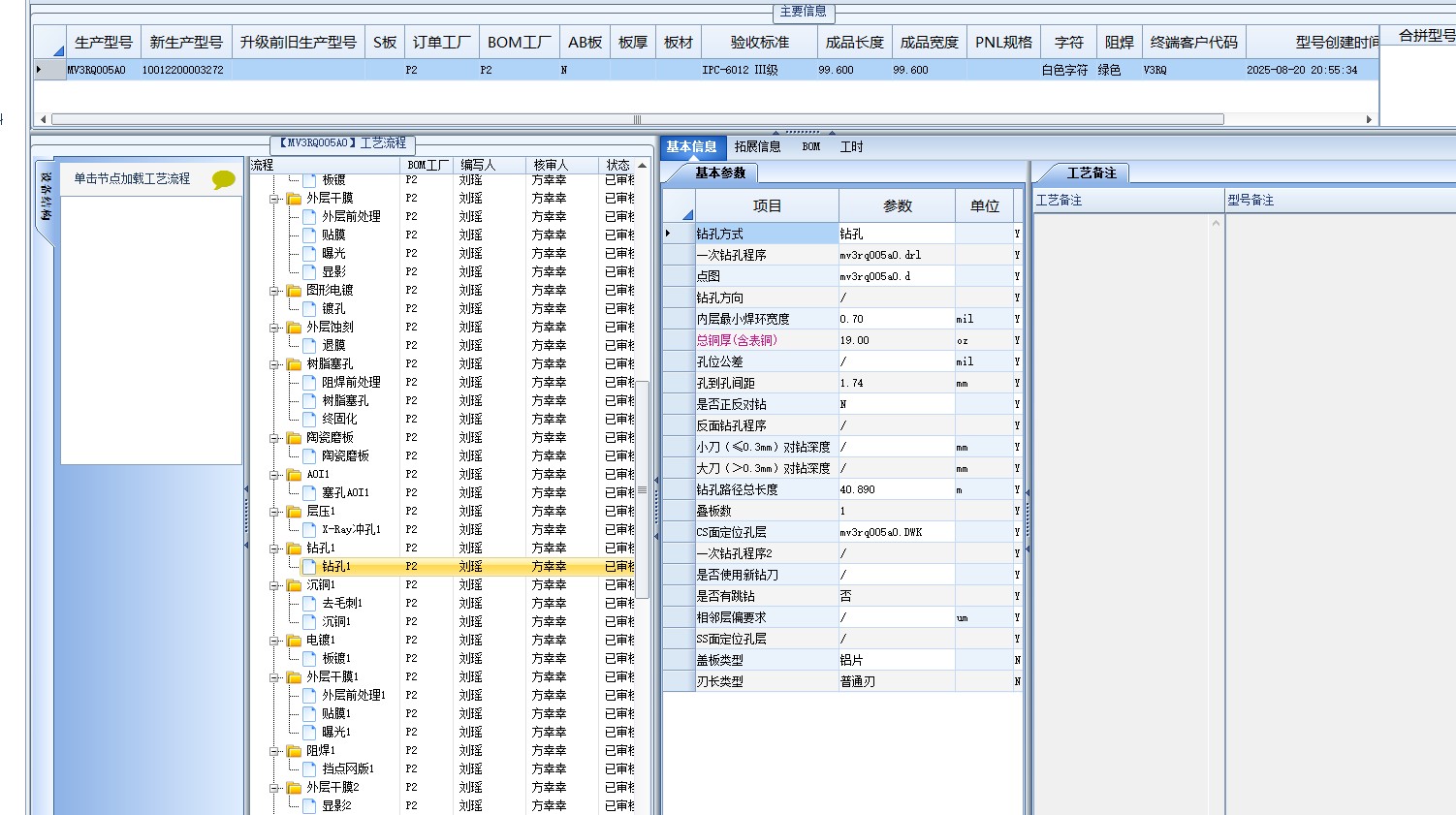
Task: Click the document icon of 退膜
Action: point(309,346)
